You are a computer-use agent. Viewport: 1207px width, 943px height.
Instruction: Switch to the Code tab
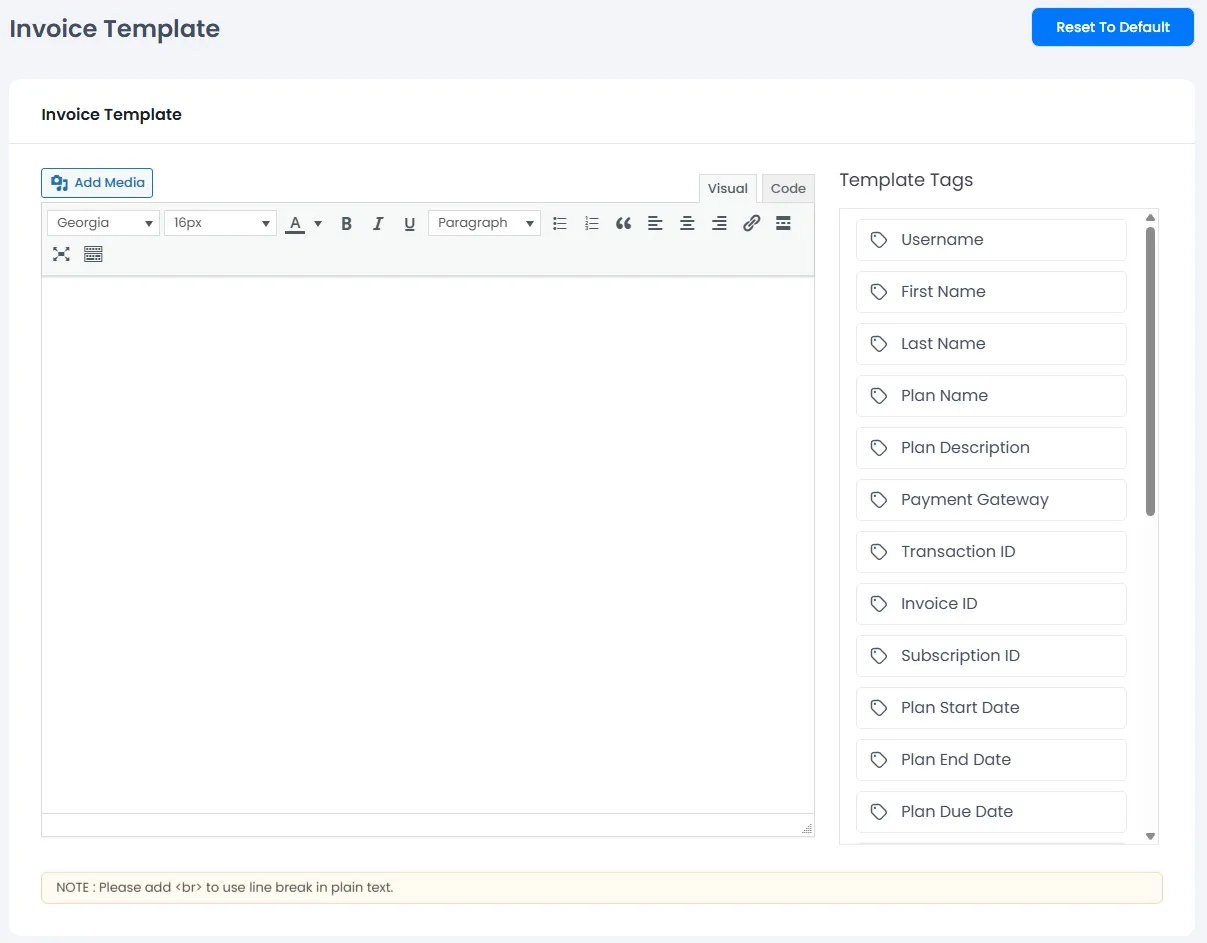(787, 188)
